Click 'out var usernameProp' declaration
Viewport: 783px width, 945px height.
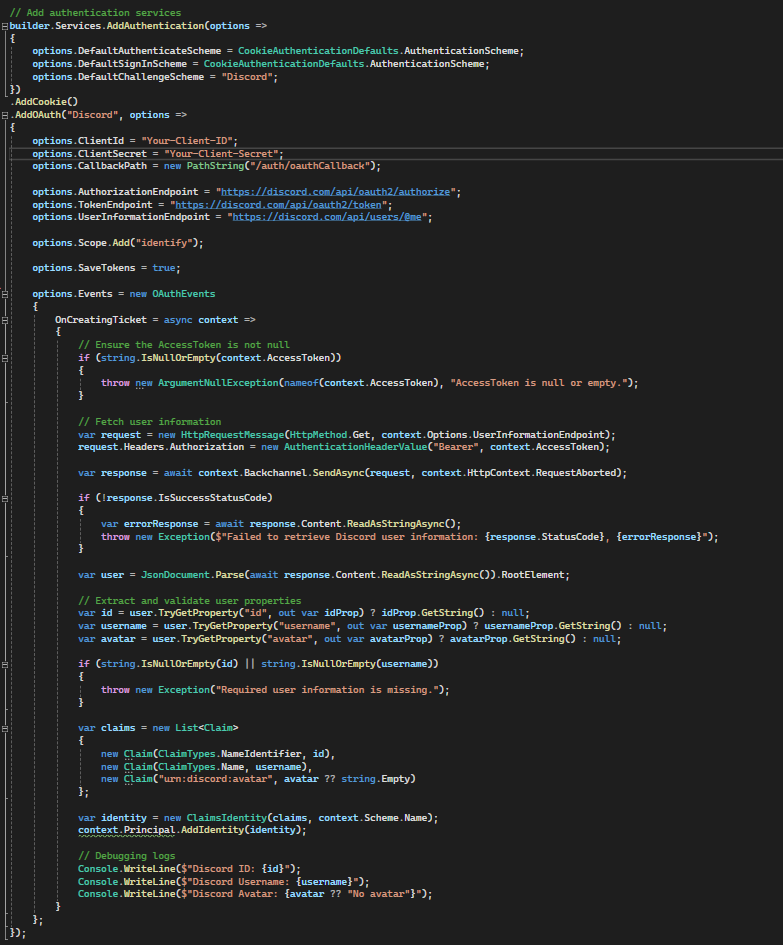click(x=404, y=626)
